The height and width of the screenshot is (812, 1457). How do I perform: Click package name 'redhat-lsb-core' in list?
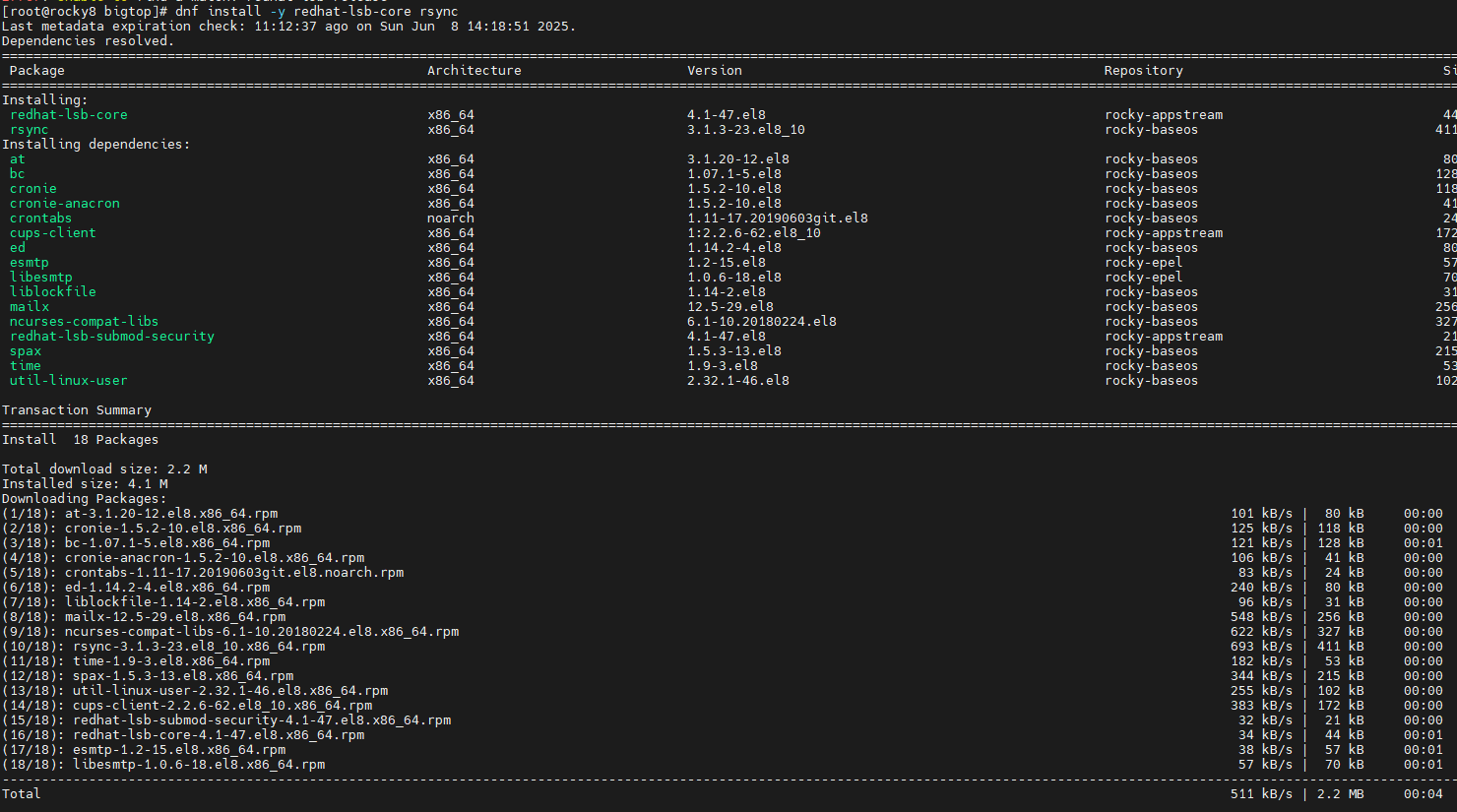pyautogui.click(x=69, y=115)
